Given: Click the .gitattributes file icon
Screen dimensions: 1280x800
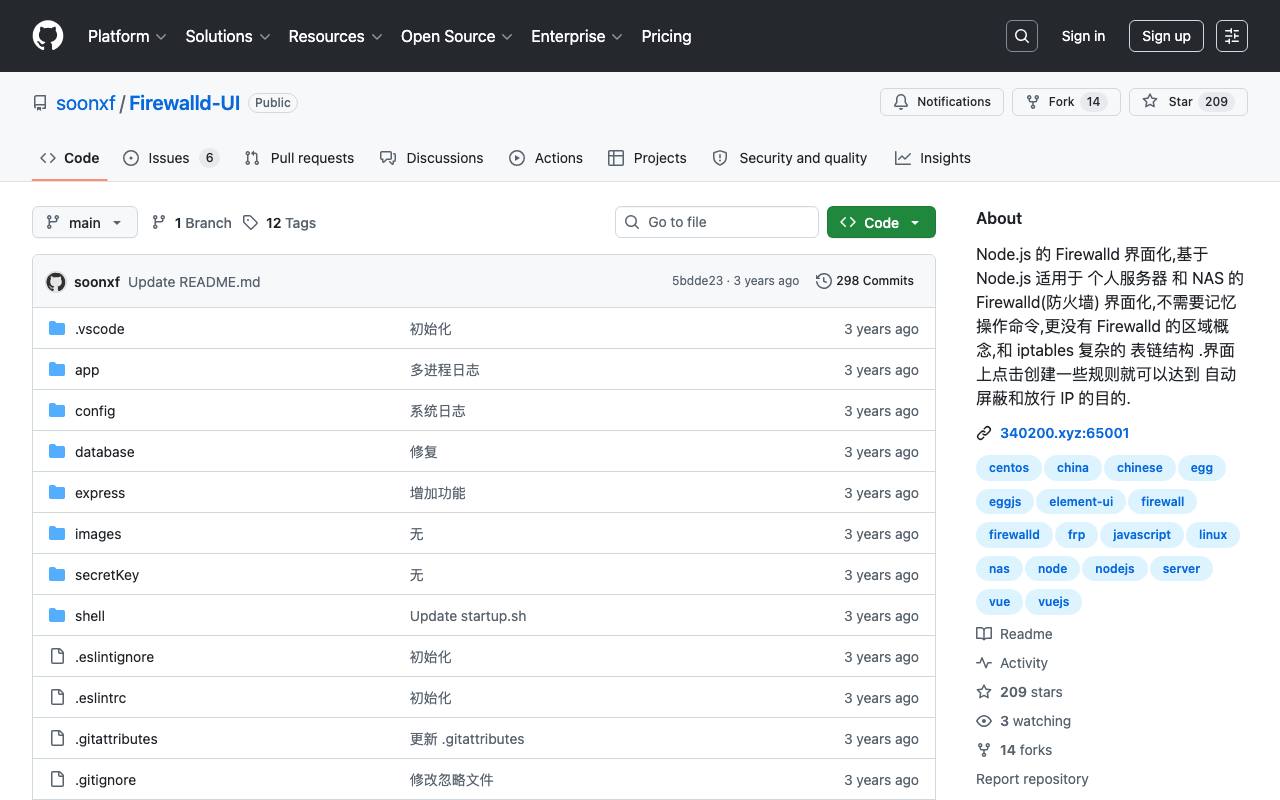Looking at the screenshot, I should click(x=57, y=738).
